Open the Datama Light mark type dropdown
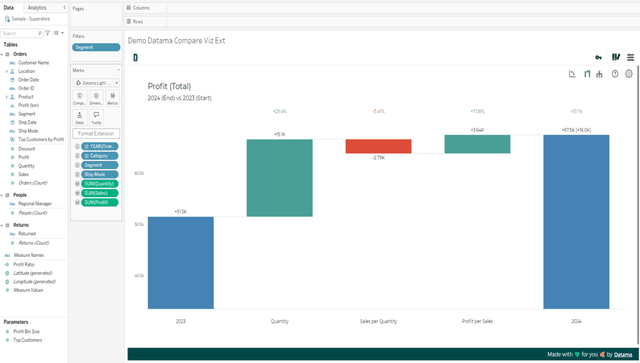This screenshot has width=640, height=363. point(96,83)
